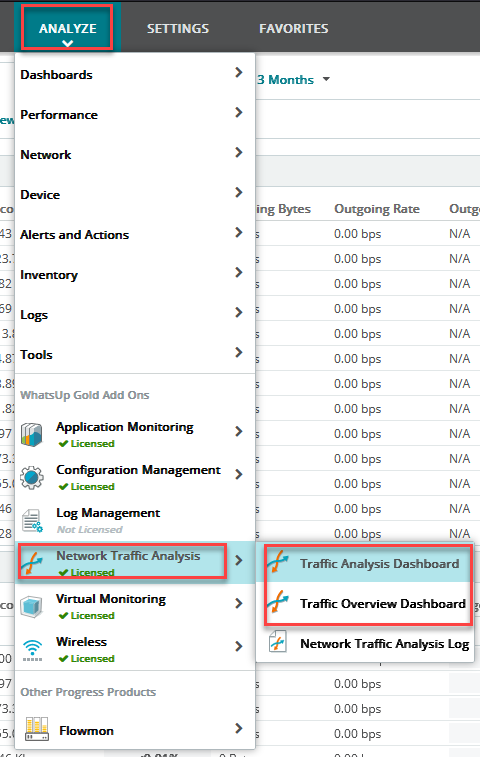The width and height of the screenshot is (480, 757).
Task: Click Other Progress Products heading
Action: (88, 692)
